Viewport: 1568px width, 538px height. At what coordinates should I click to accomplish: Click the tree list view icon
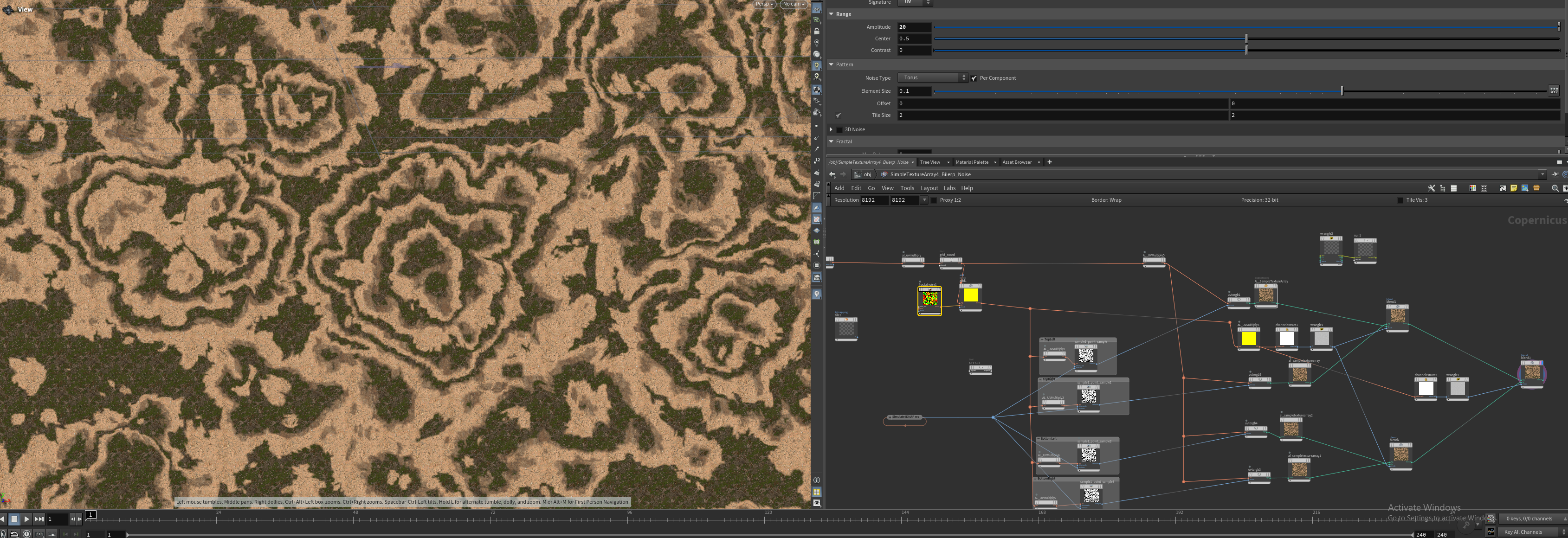click(1443, 188)
